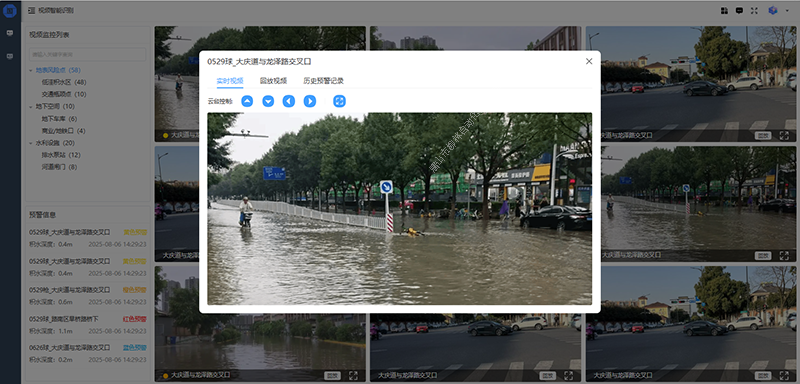Click 回放 on the top-right camera card
800x384 pixels.
click(763, 136)
